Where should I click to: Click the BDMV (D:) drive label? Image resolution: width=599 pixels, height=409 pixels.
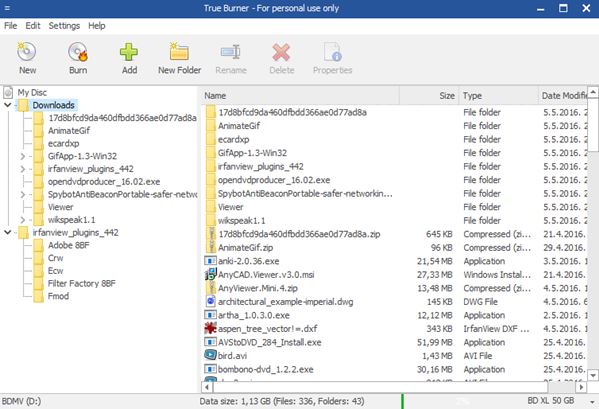pyautogui.click(x=21, y=401)
